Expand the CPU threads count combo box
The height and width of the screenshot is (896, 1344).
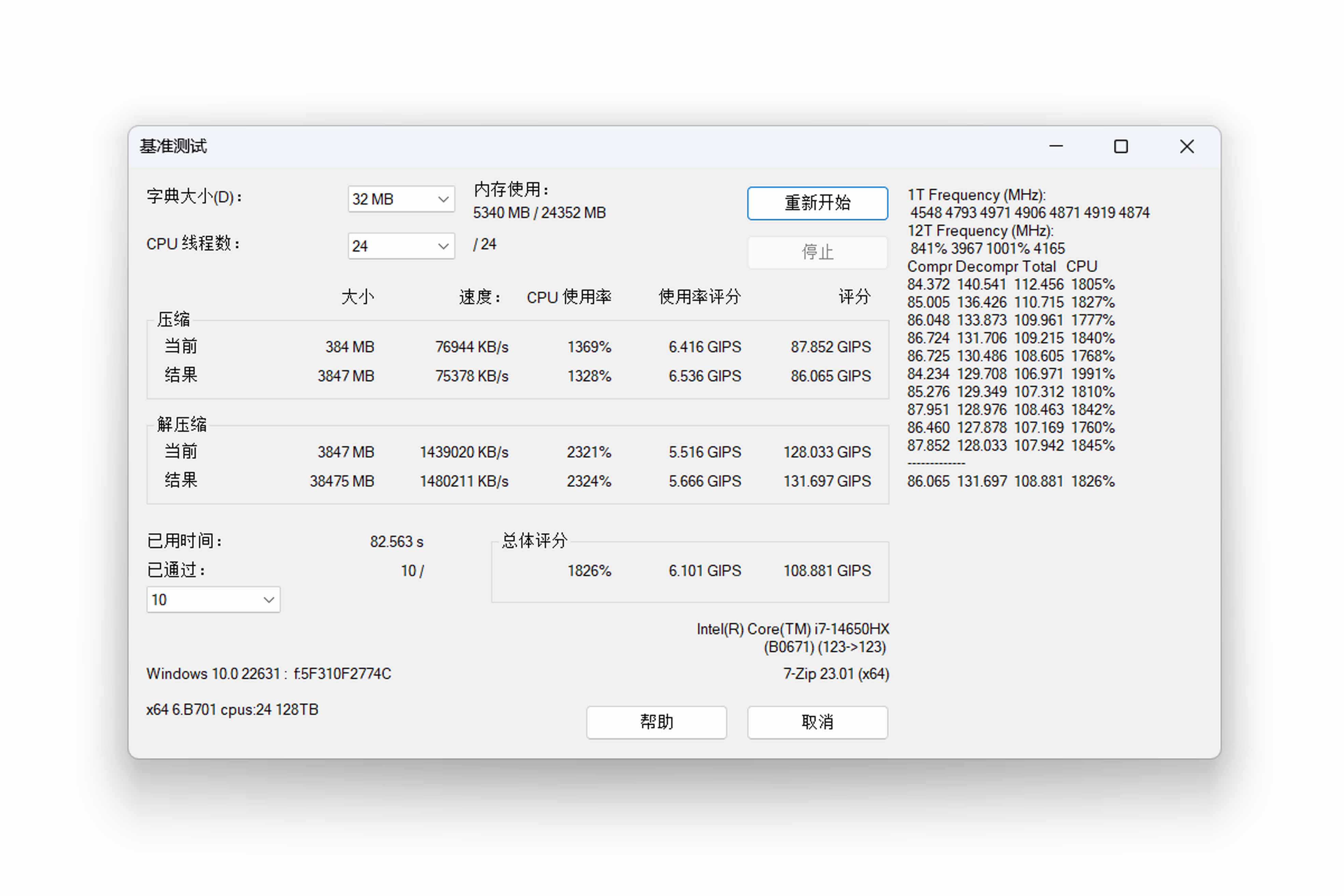coord(401,246)
